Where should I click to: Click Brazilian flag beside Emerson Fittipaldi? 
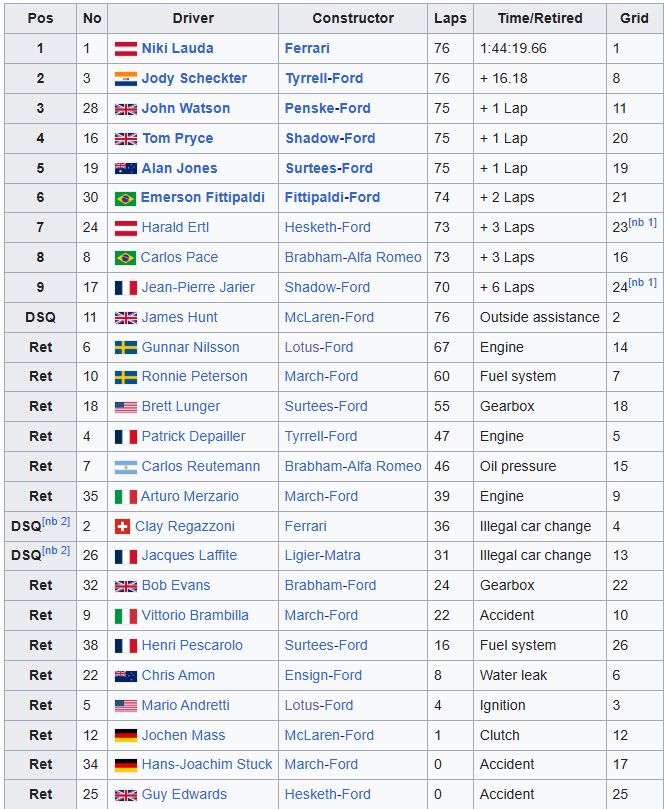click(125, 198)
